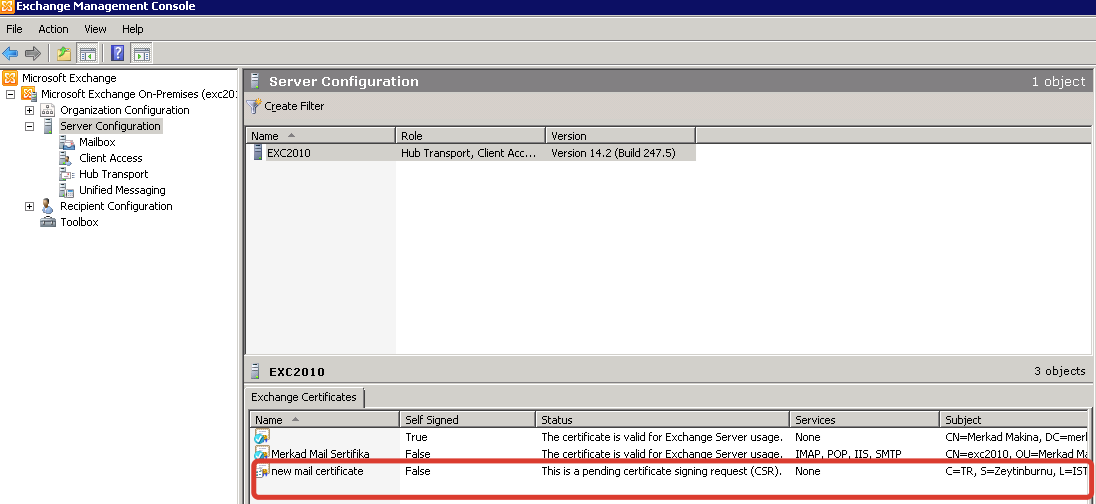Open the File menu

14,29
